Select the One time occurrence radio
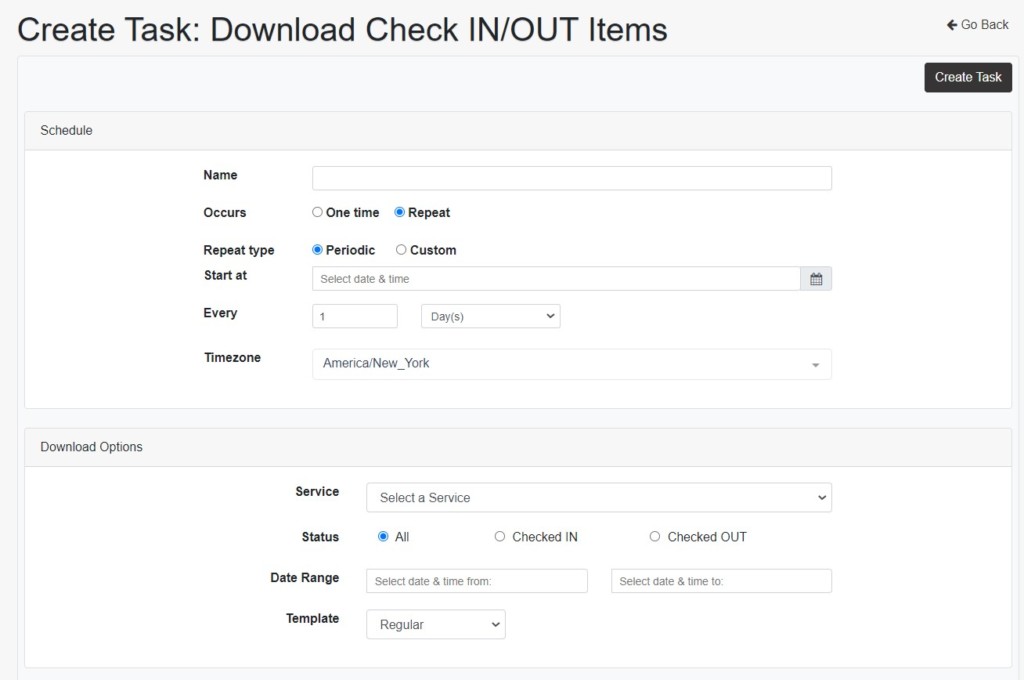The height and width of the screenshot is (680, 1024). [317, 212]
